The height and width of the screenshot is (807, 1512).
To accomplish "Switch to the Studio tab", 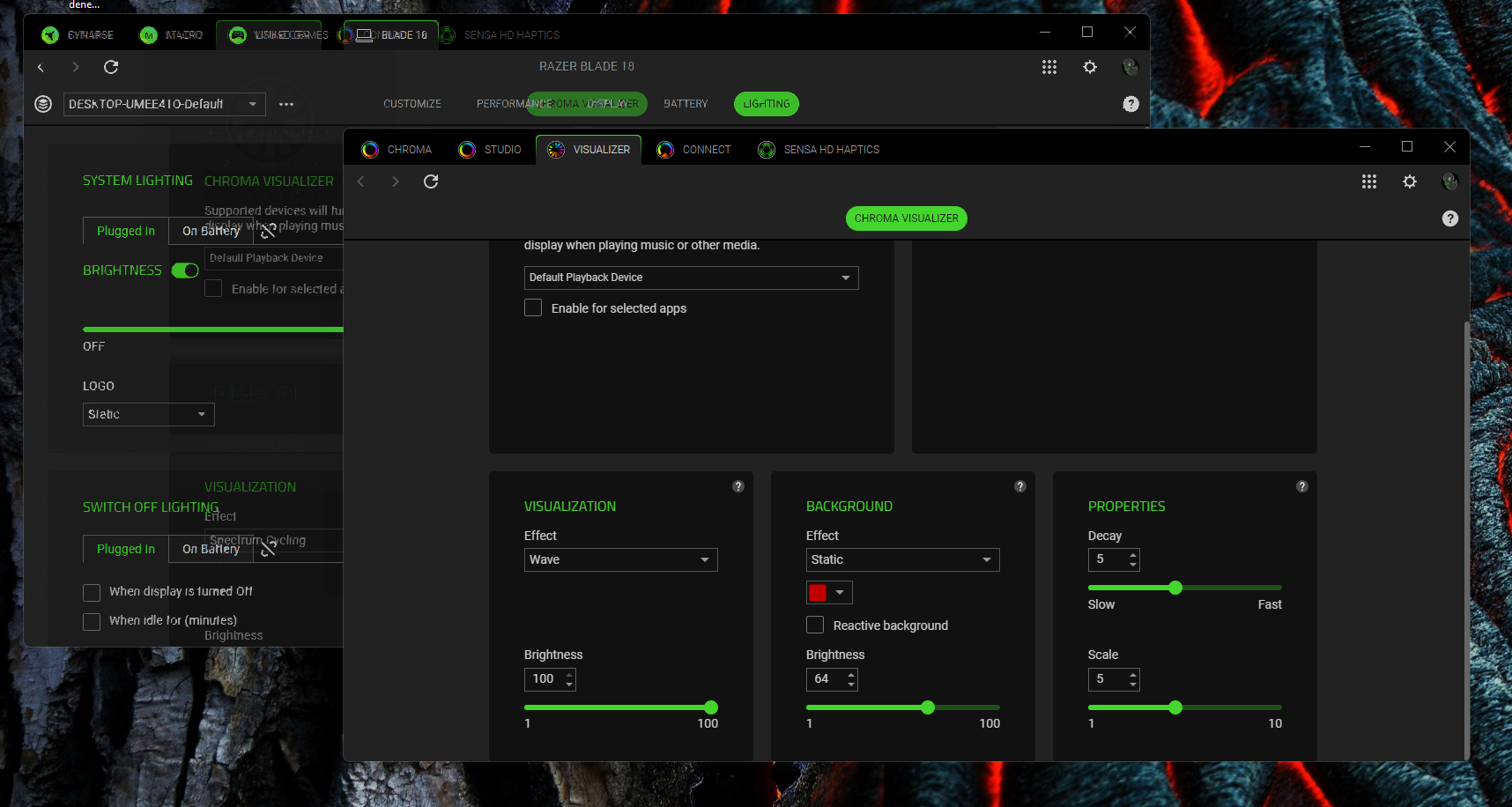I will coord(490,150).
